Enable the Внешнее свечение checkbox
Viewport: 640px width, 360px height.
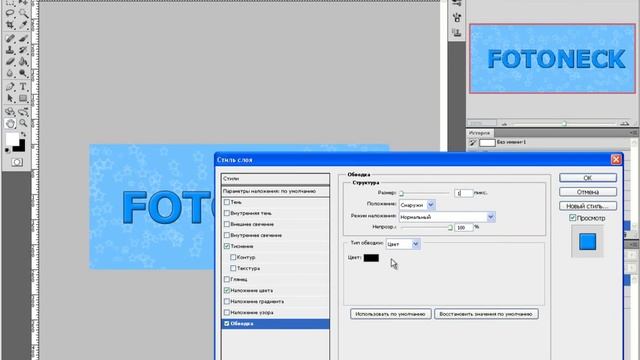[227, 224]
